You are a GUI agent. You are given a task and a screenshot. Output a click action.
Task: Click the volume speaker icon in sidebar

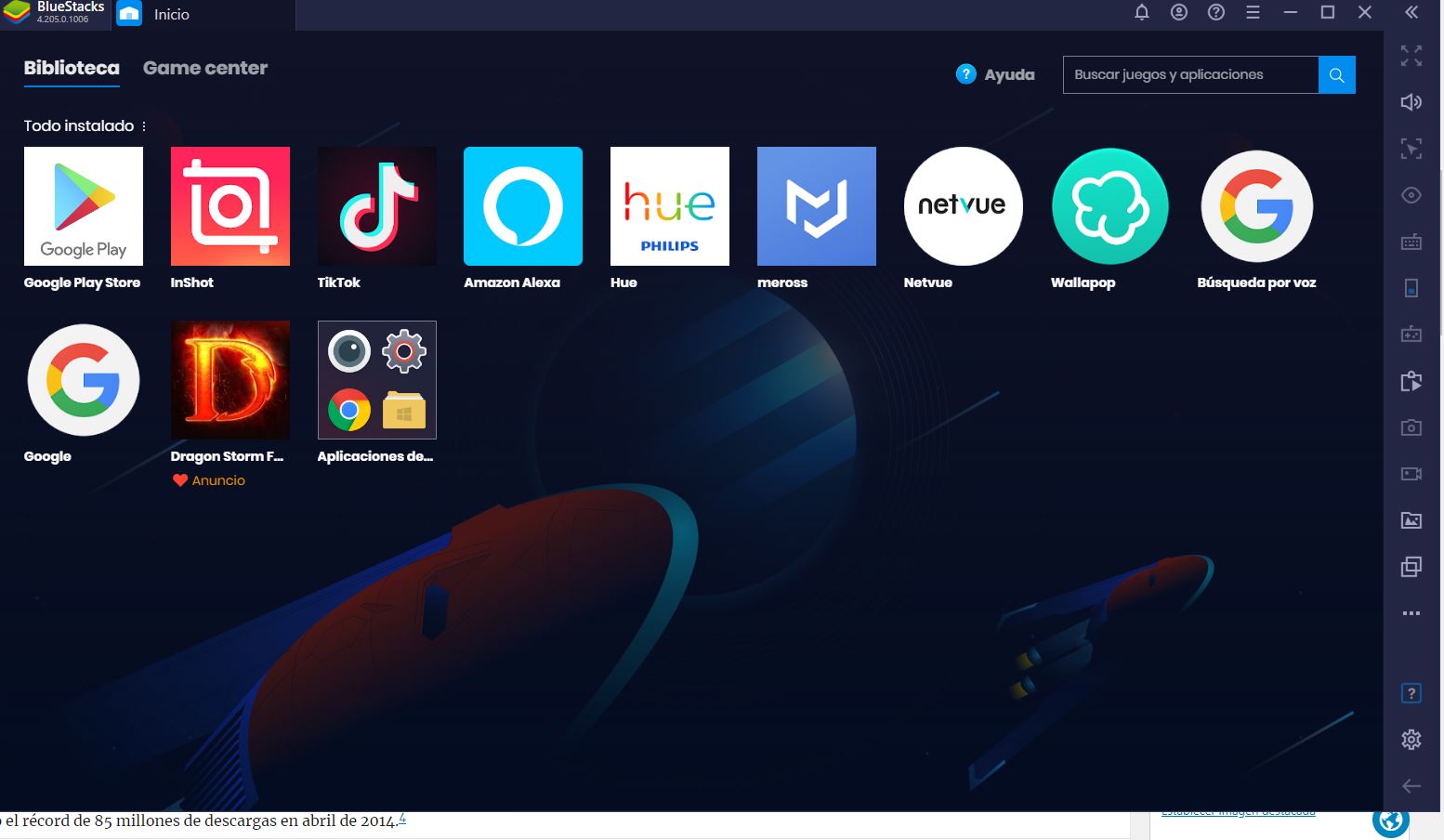tap(1411, 102)
